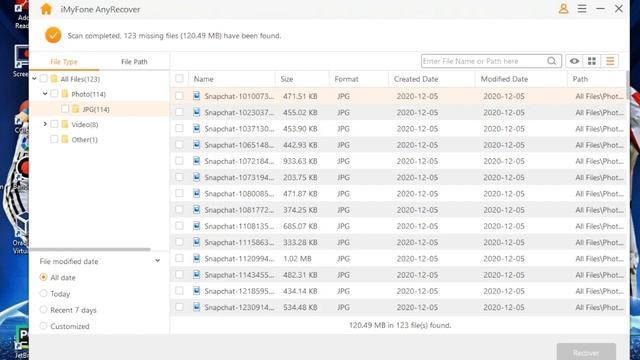Click the search magnifier icon

coord(551,61)
